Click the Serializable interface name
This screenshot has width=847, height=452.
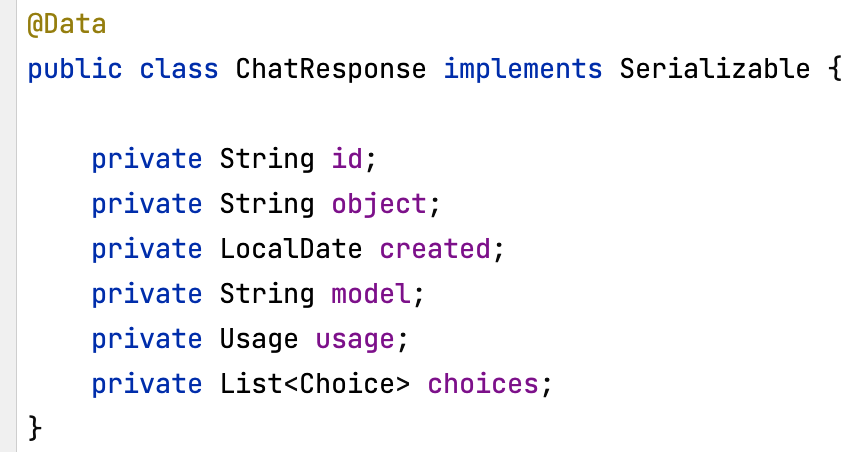[x=715, y=69]
